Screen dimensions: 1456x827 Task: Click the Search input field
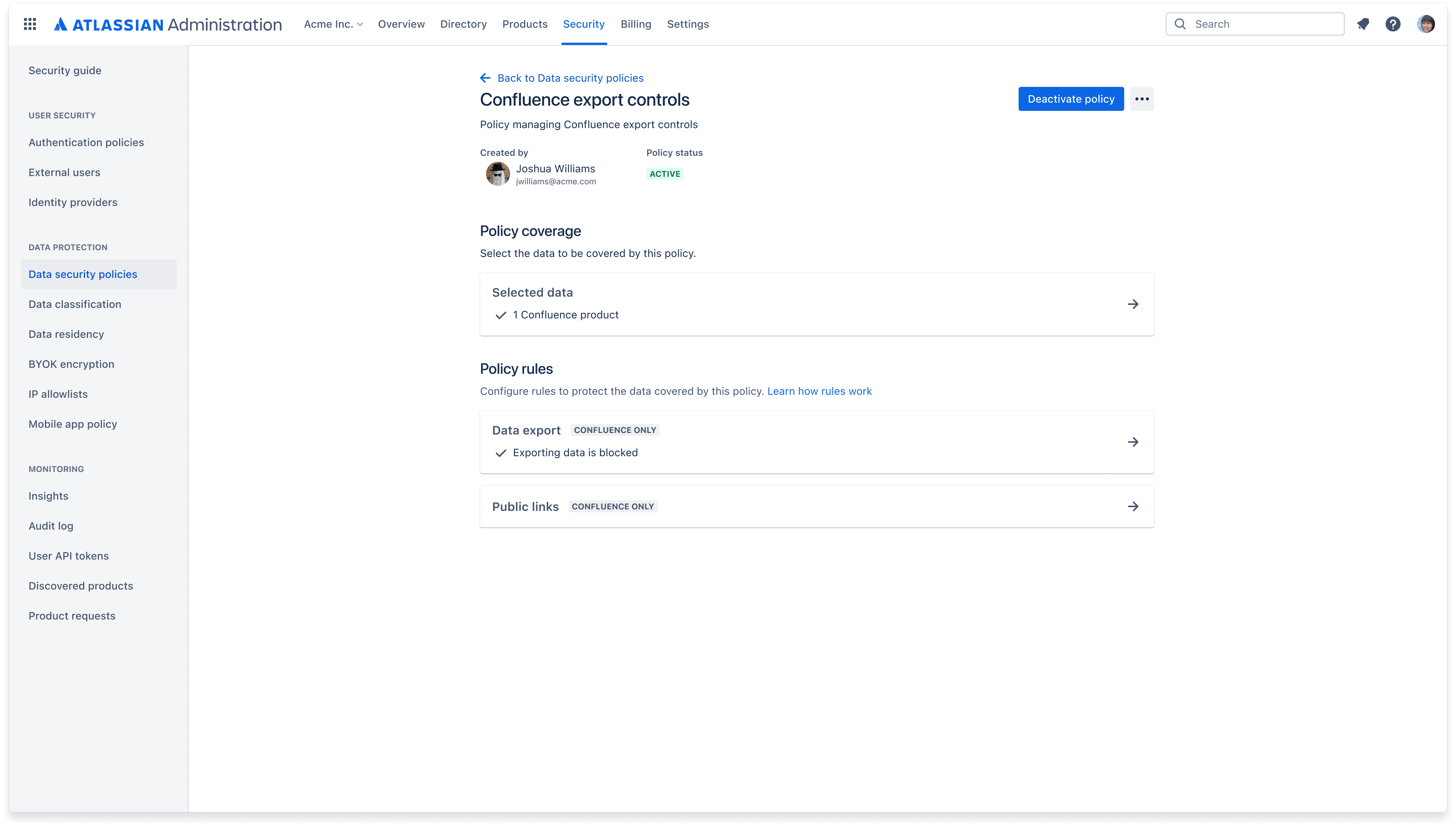point(1255,23)
